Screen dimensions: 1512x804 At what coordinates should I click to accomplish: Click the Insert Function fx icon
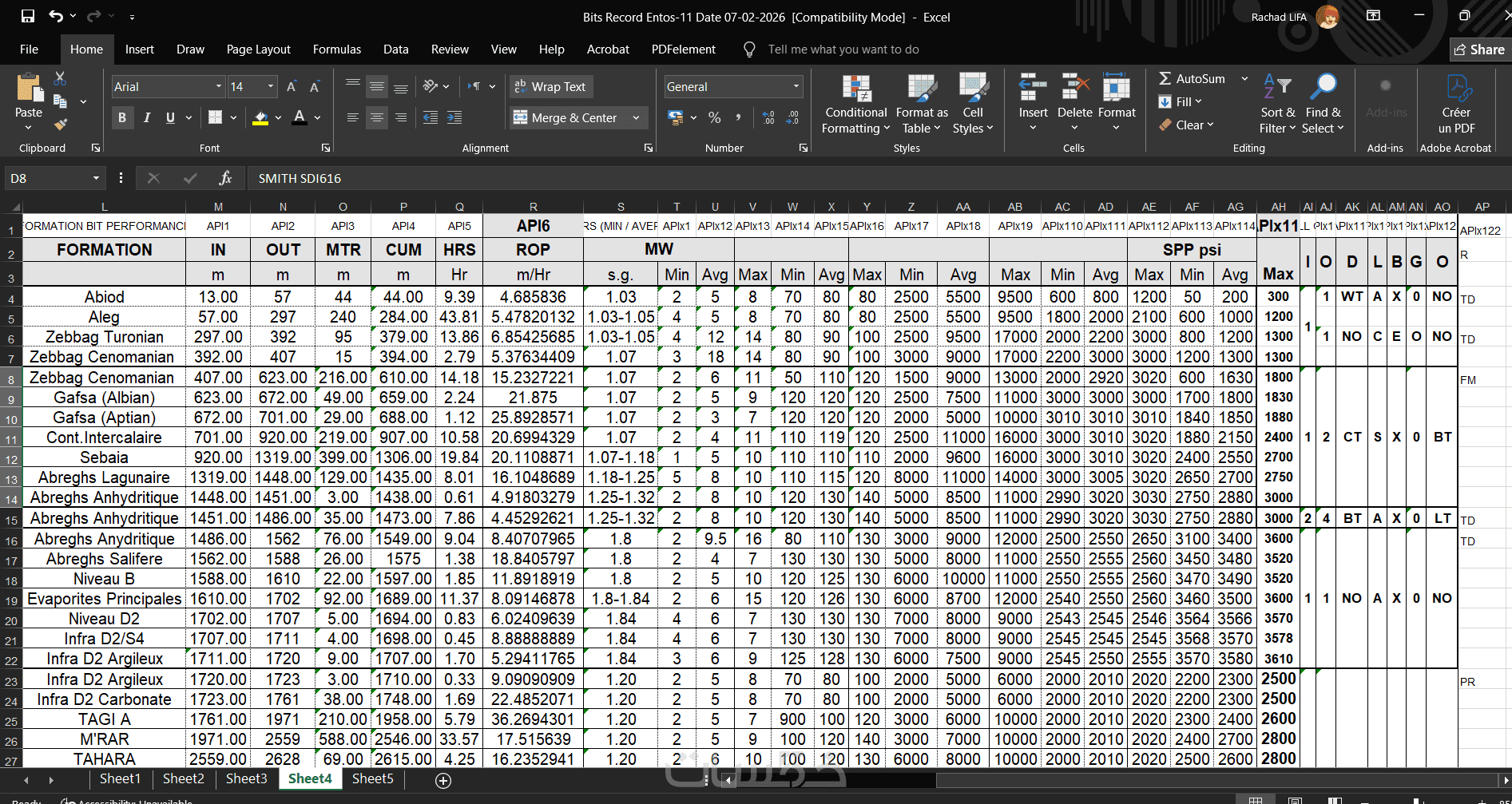(x=225, y=178)
